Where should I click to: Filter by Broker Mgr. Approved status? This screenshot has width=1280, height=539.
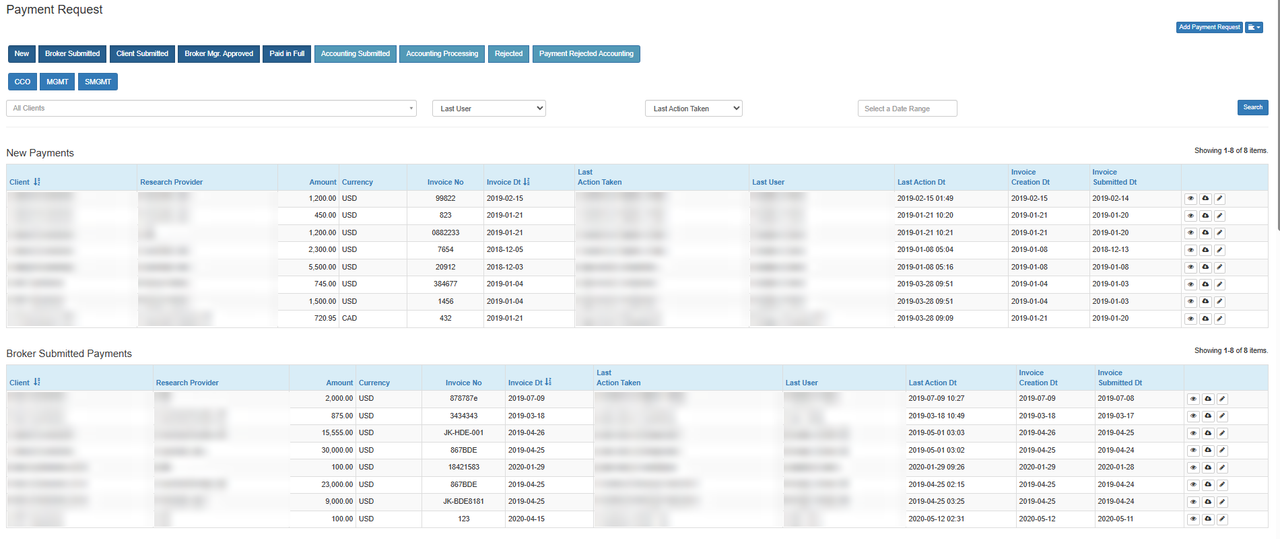(x=219, y=53)
